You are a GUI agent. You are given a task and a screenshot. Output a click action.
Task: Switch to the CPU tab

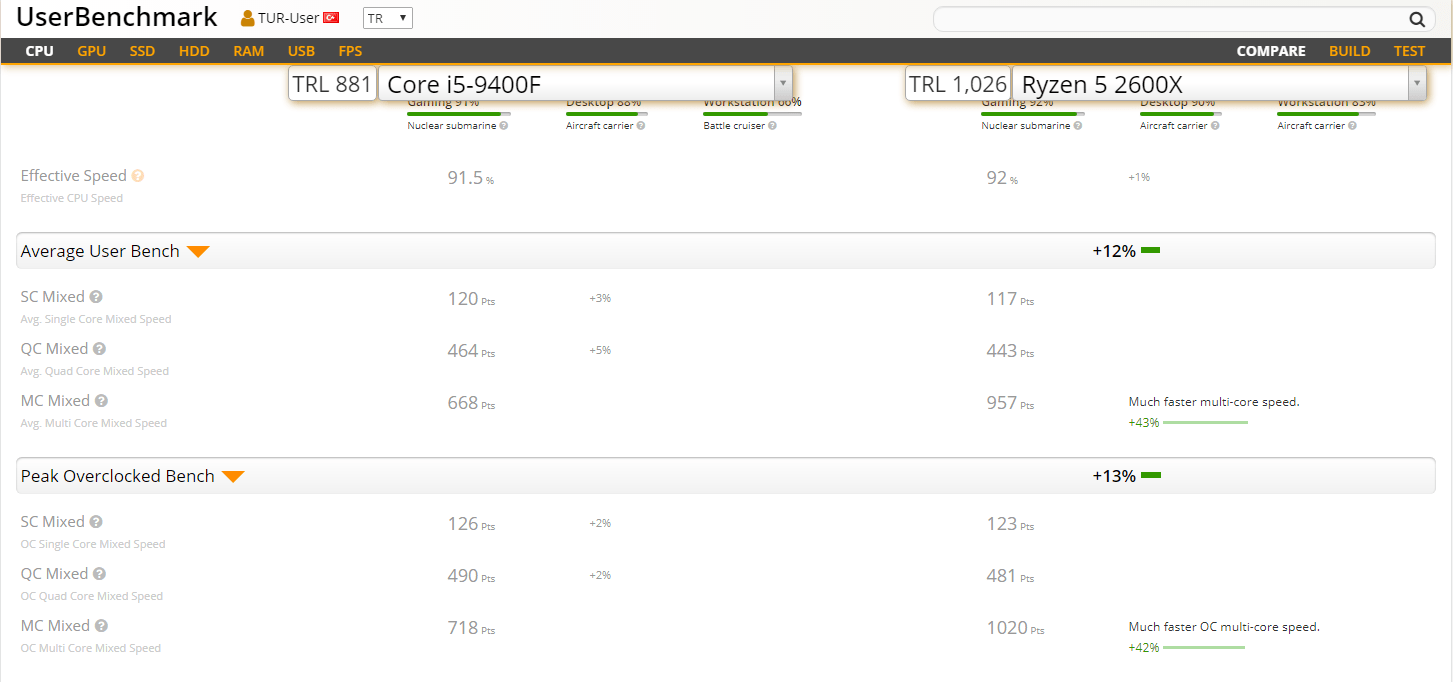(x=40, y=51)
